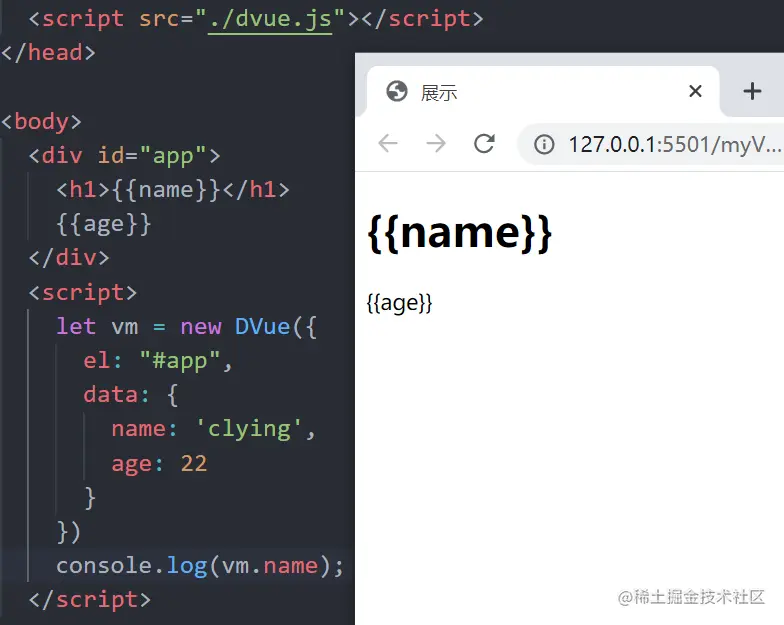784x625 pixels.
Task: Reload the page with the refresh icon
Action: [484, 144]
